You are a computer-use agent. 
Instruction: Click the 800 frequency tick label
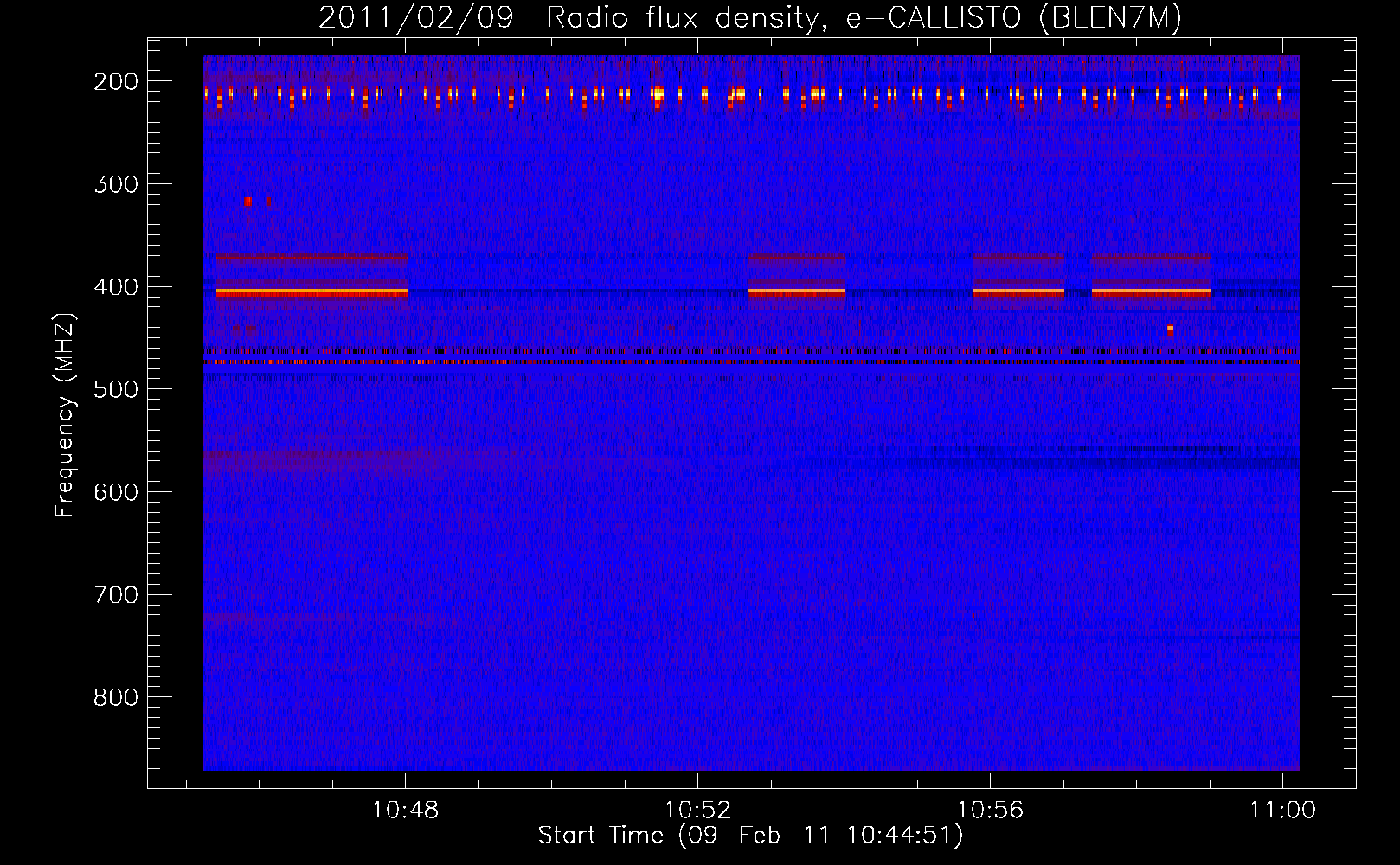pos(116,697)
